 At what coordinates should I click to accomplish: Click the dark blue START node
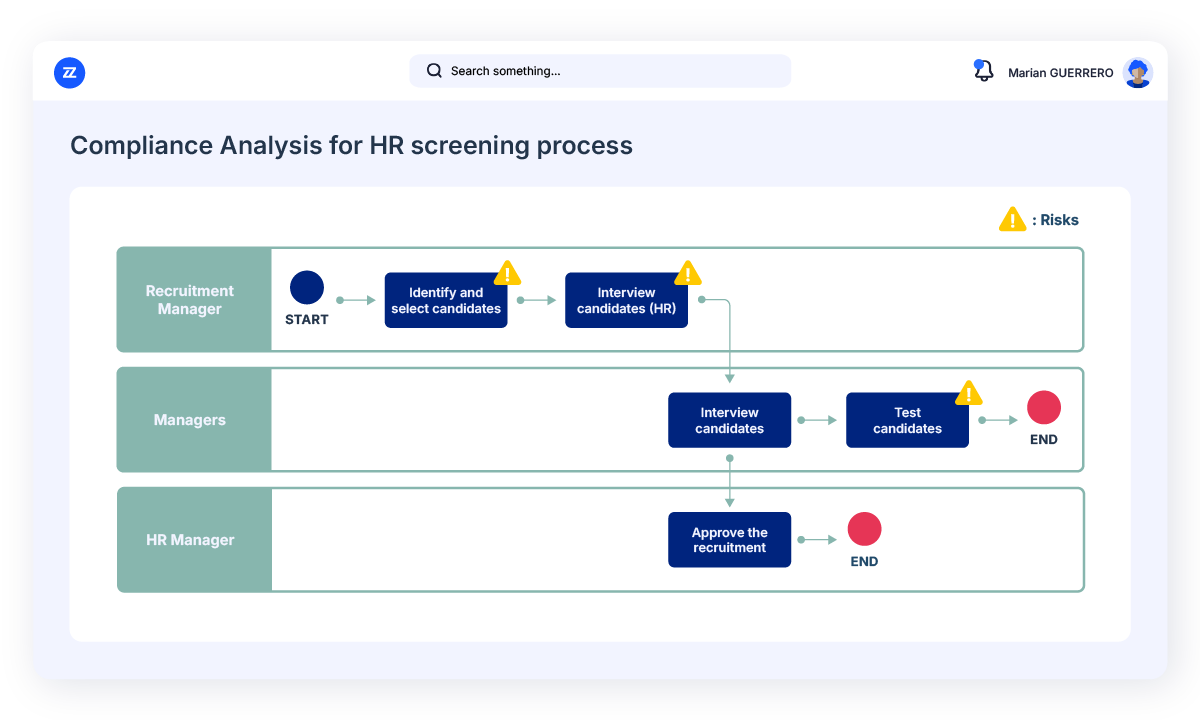point(307,288)
